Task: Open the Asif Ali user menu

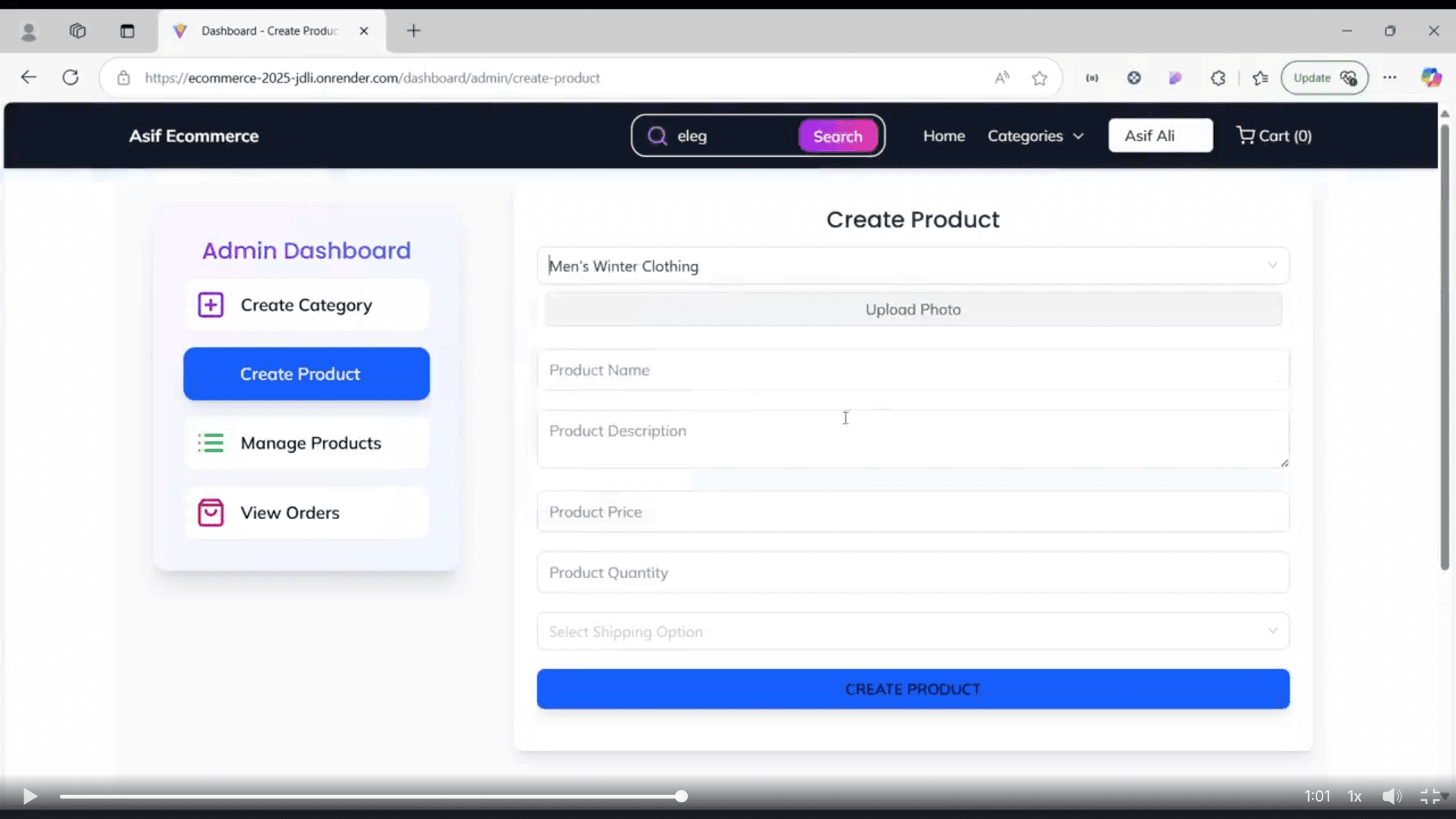Action: [1160, 136]
